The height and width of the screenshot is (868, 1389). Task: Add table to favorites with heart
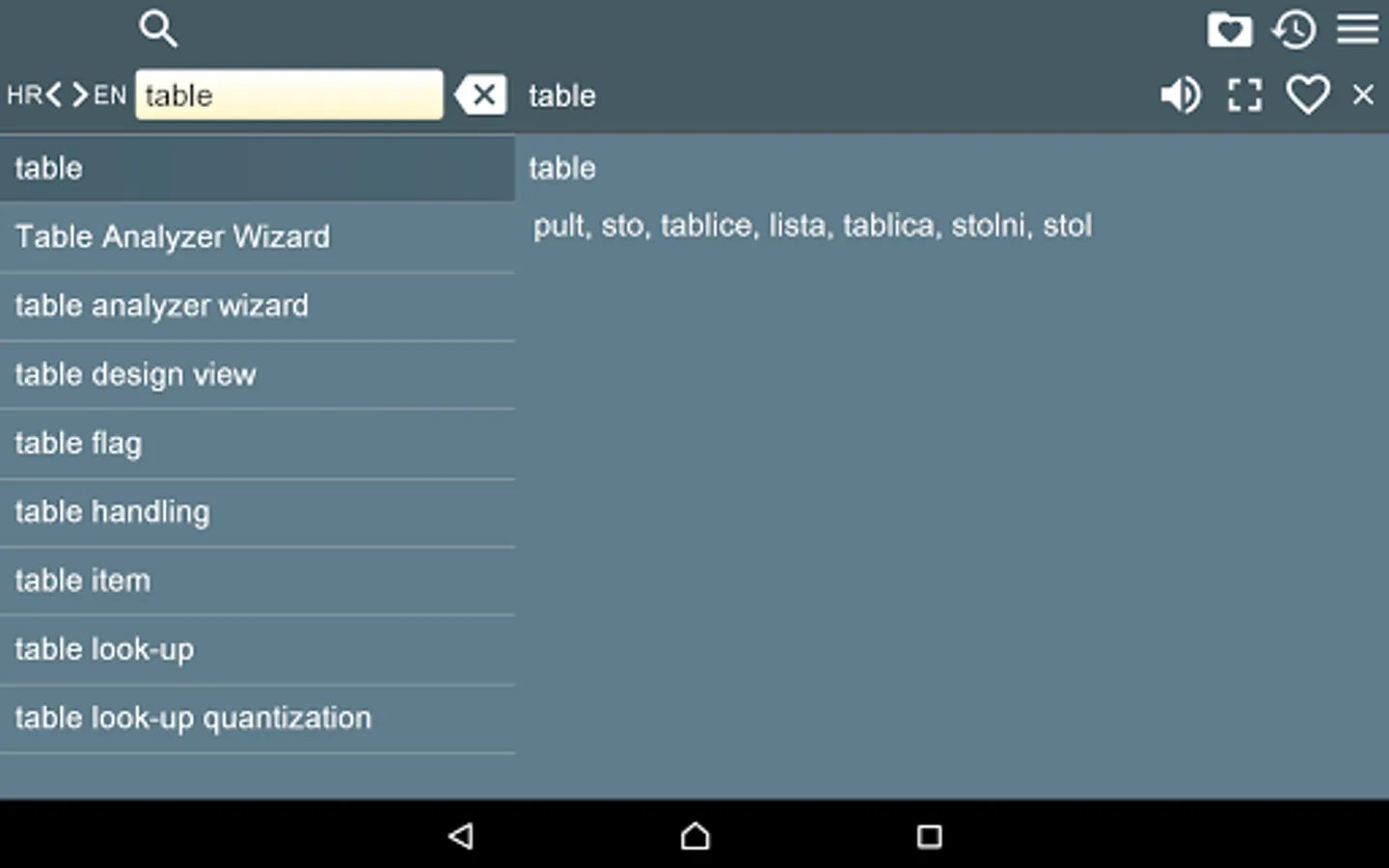click(1308, 95)
